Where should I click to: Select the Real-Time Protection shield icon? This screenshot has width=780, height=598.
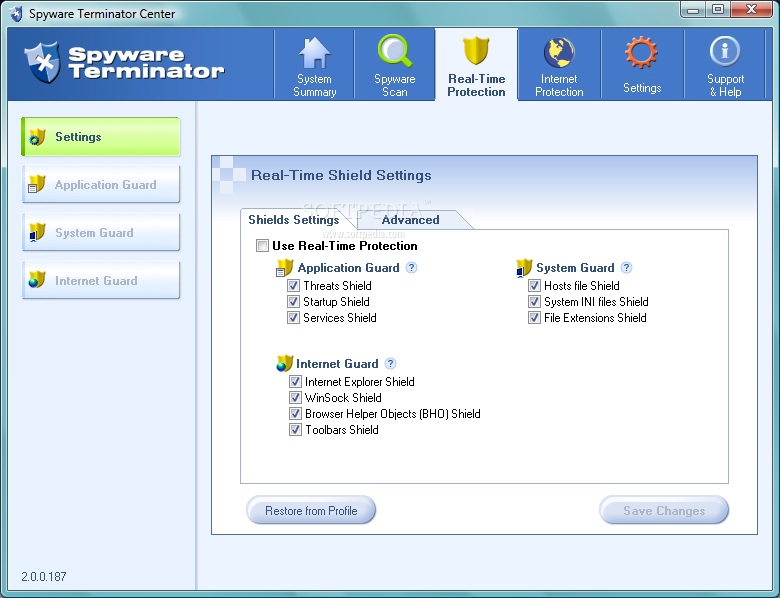[476, 51]
